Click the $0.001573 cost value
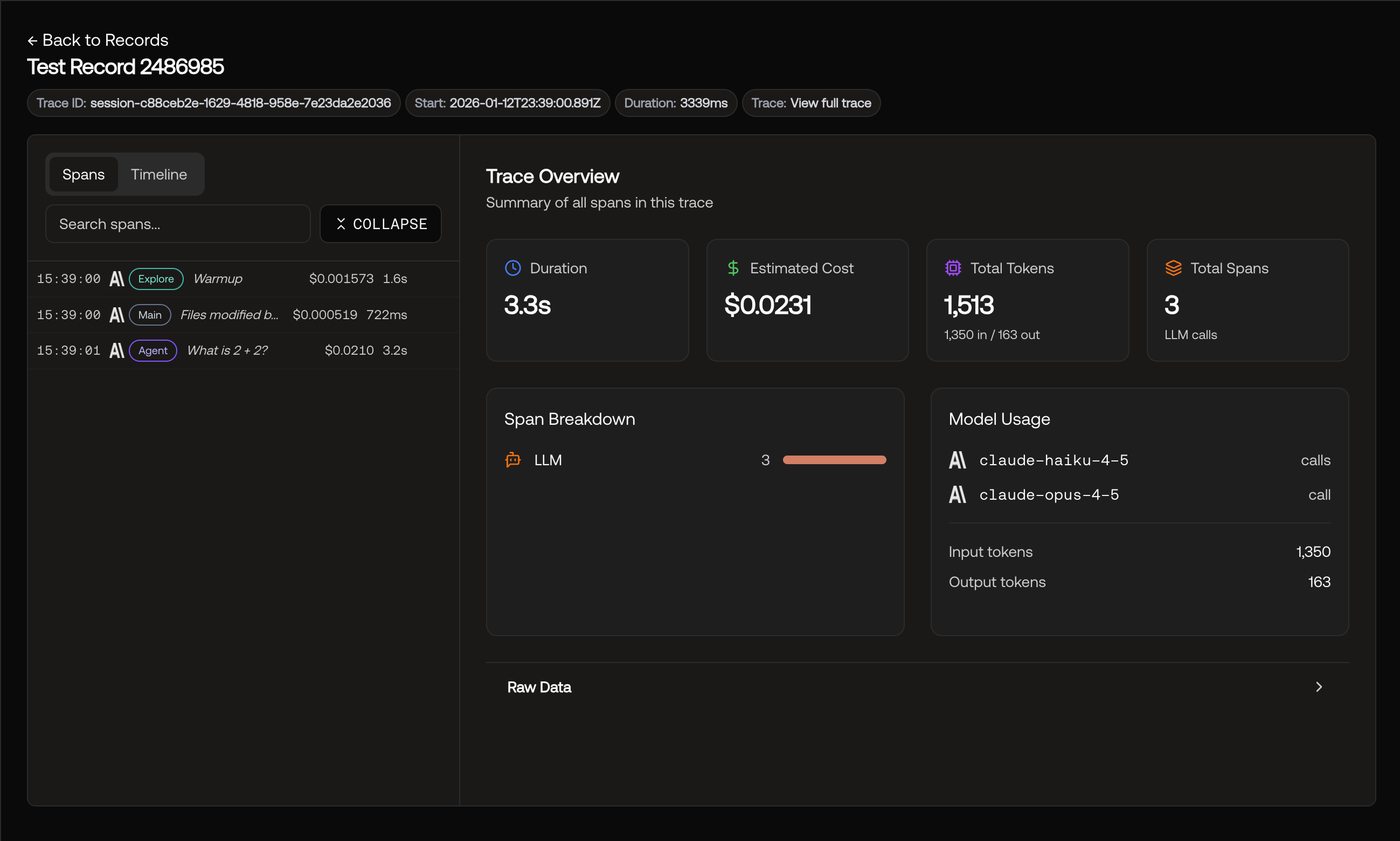Viewport: 1400px width, 841px height. [341, 279]
